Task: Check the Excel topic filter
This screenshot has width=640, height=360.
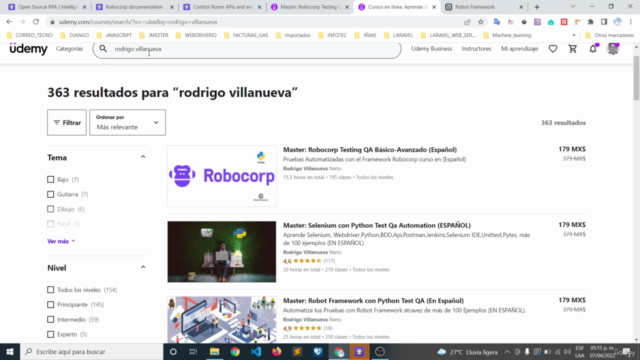Action: tap(51, 224)
